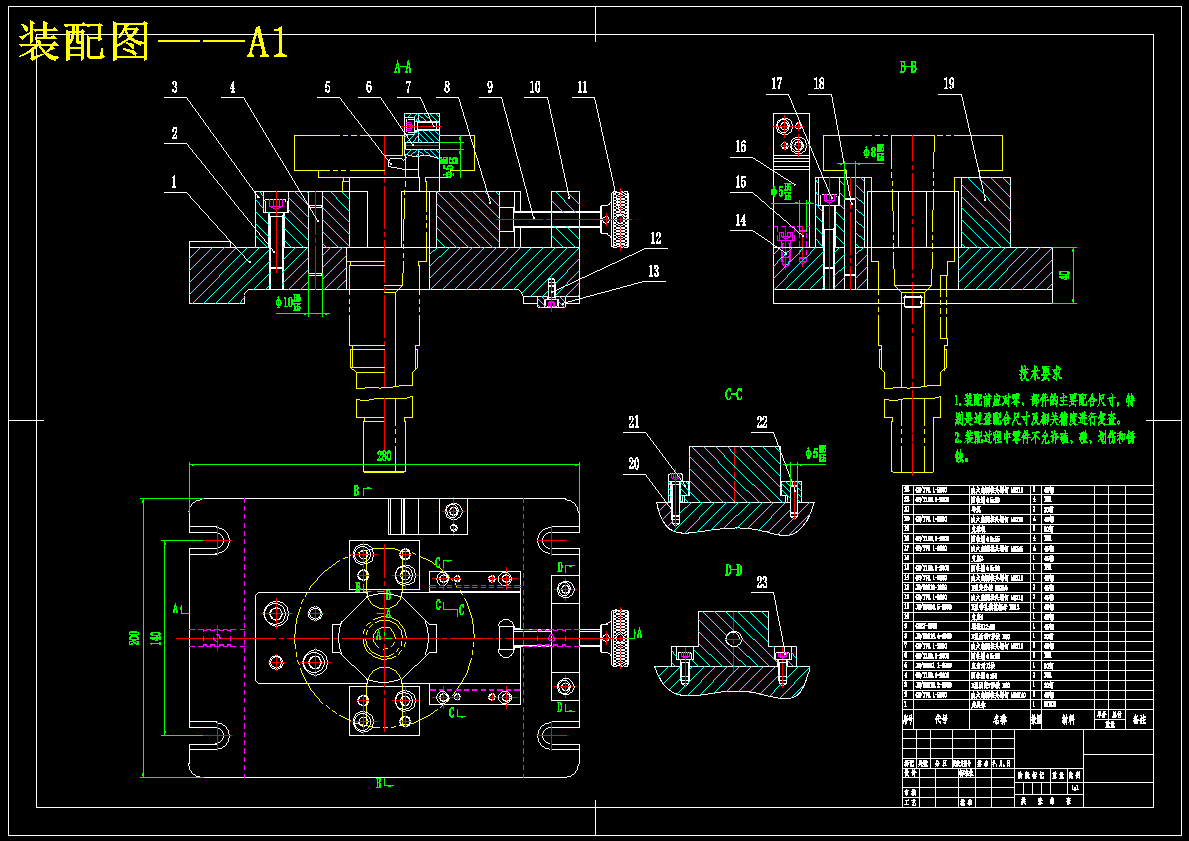The height and width of the screenshot is (841, 1189).
Task: Pick part callout number 12
Action: click(x=654, y=238)
